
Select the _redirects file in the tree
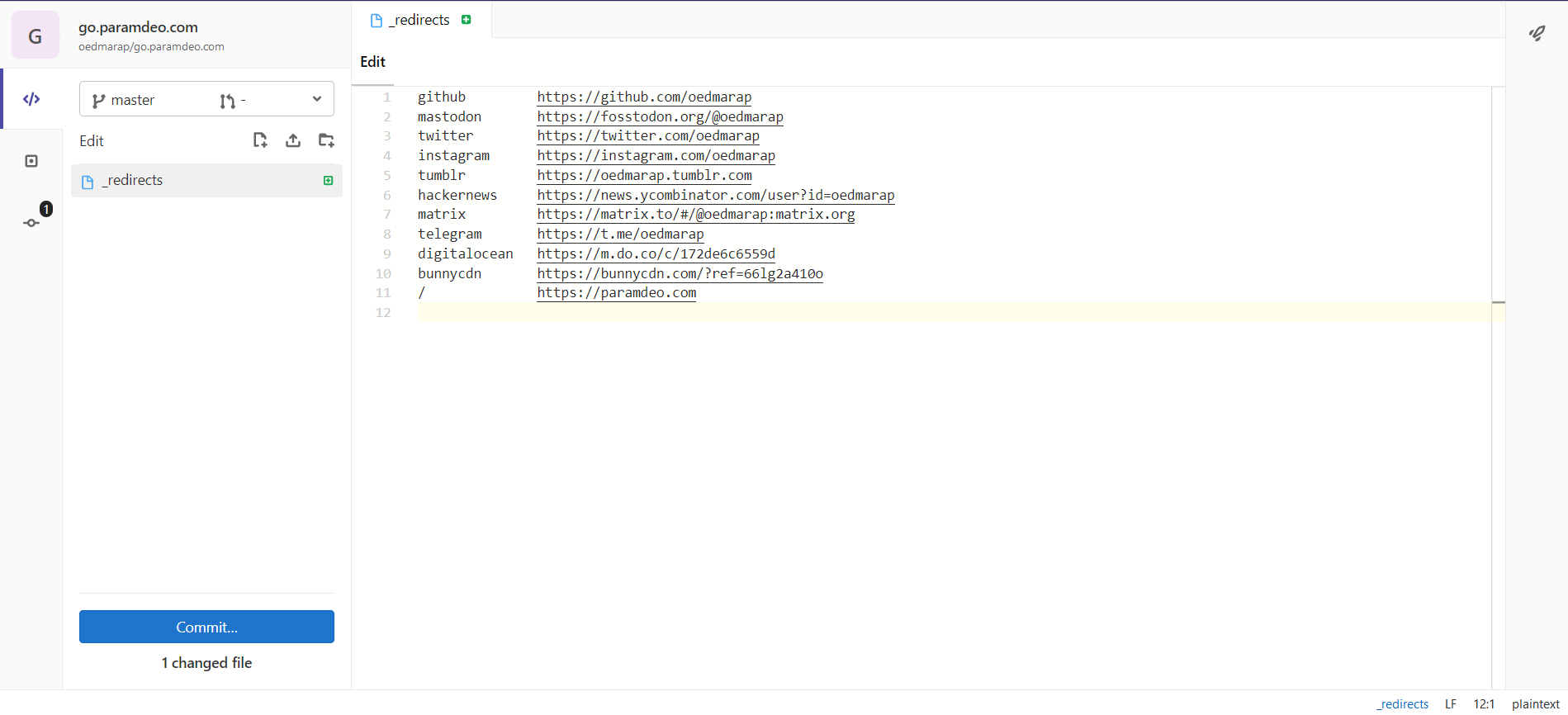(206, 180)
